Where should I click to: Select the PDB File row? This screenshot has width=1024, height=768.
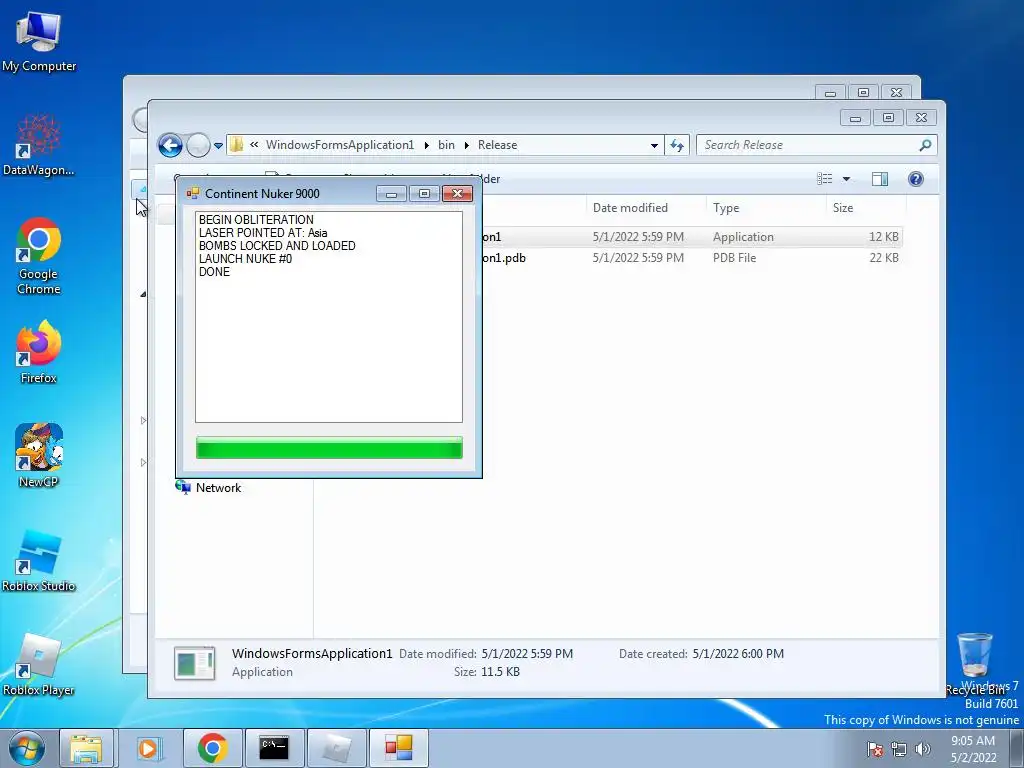coord(692,258)
